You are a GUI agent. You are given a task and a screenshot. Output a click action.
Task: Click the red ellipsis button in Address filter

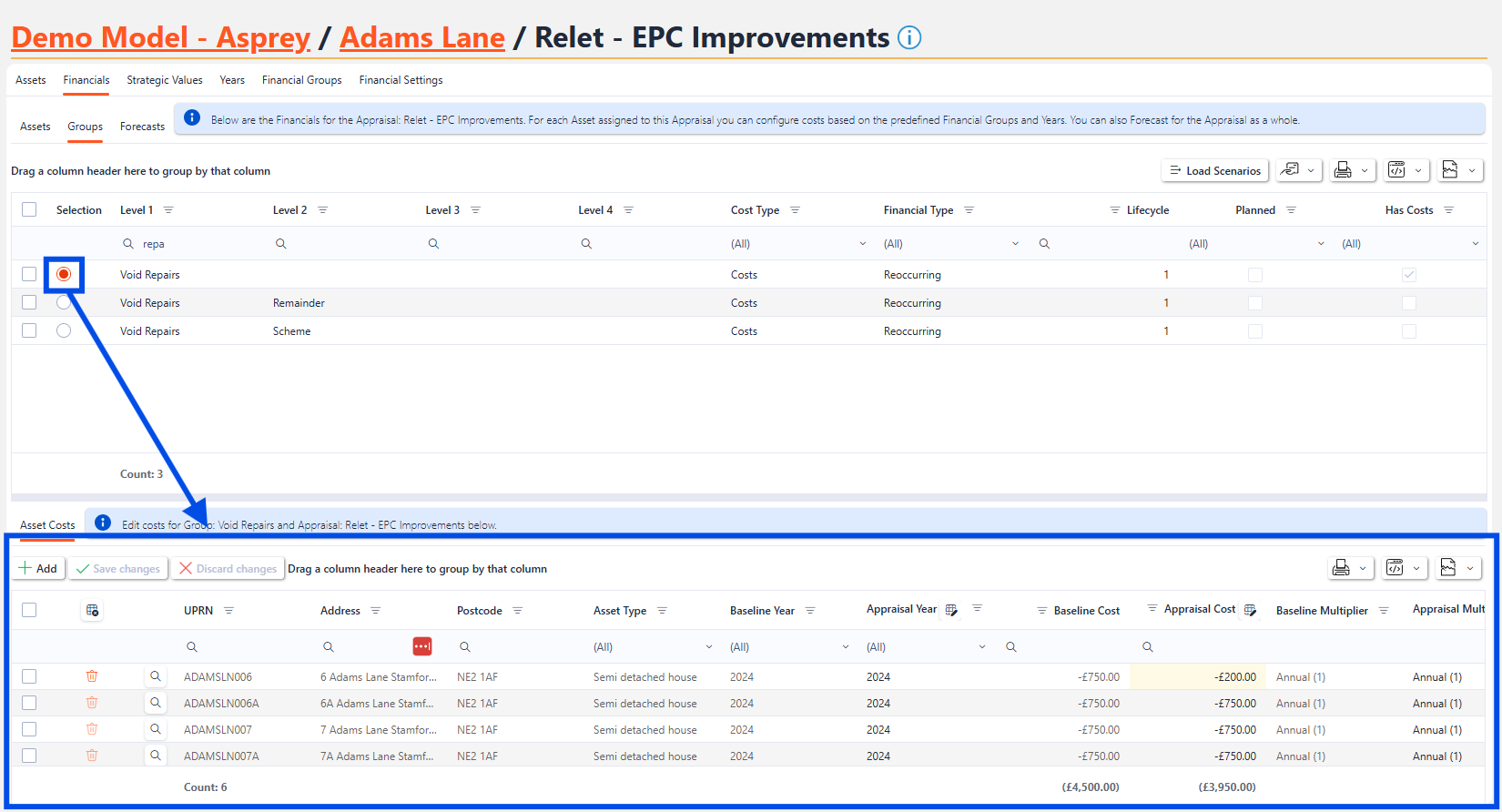pos(421,646)
